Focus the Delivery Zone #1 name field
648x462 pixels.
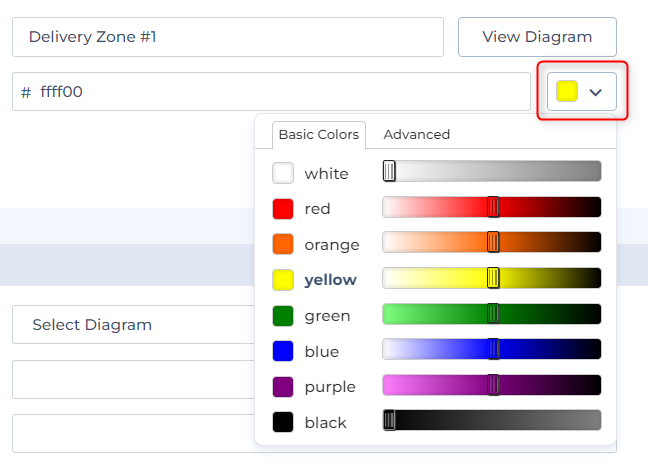[228, 37]
